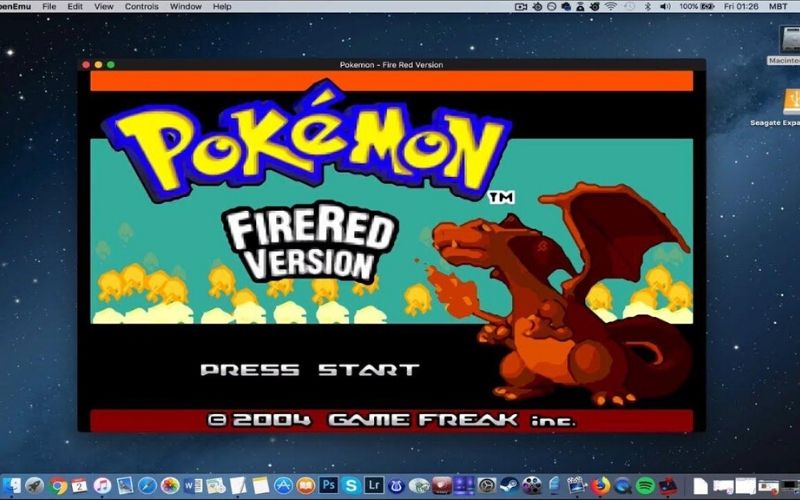Image resolution: width=800 pixels, height=500 pixels.
Task: Open TextEdit from the dock
Action: pos(238,485)
